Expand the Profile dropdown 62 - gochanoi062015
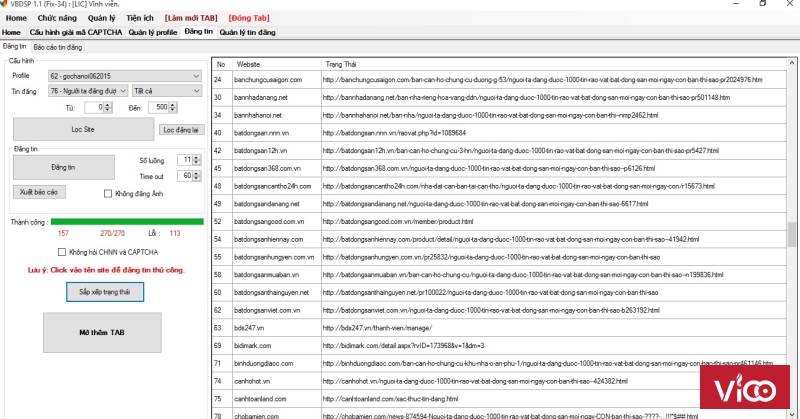This screenshot has height=419, width=800. [124, 76]
